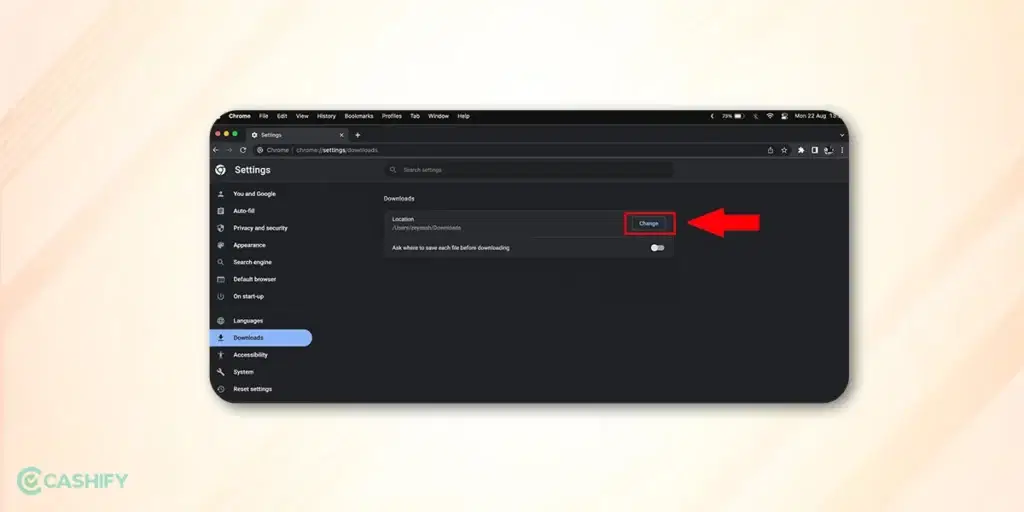This screenshot has width=1024, height=512.
Task: Open the History menu
Action: [x=326, y=116]
